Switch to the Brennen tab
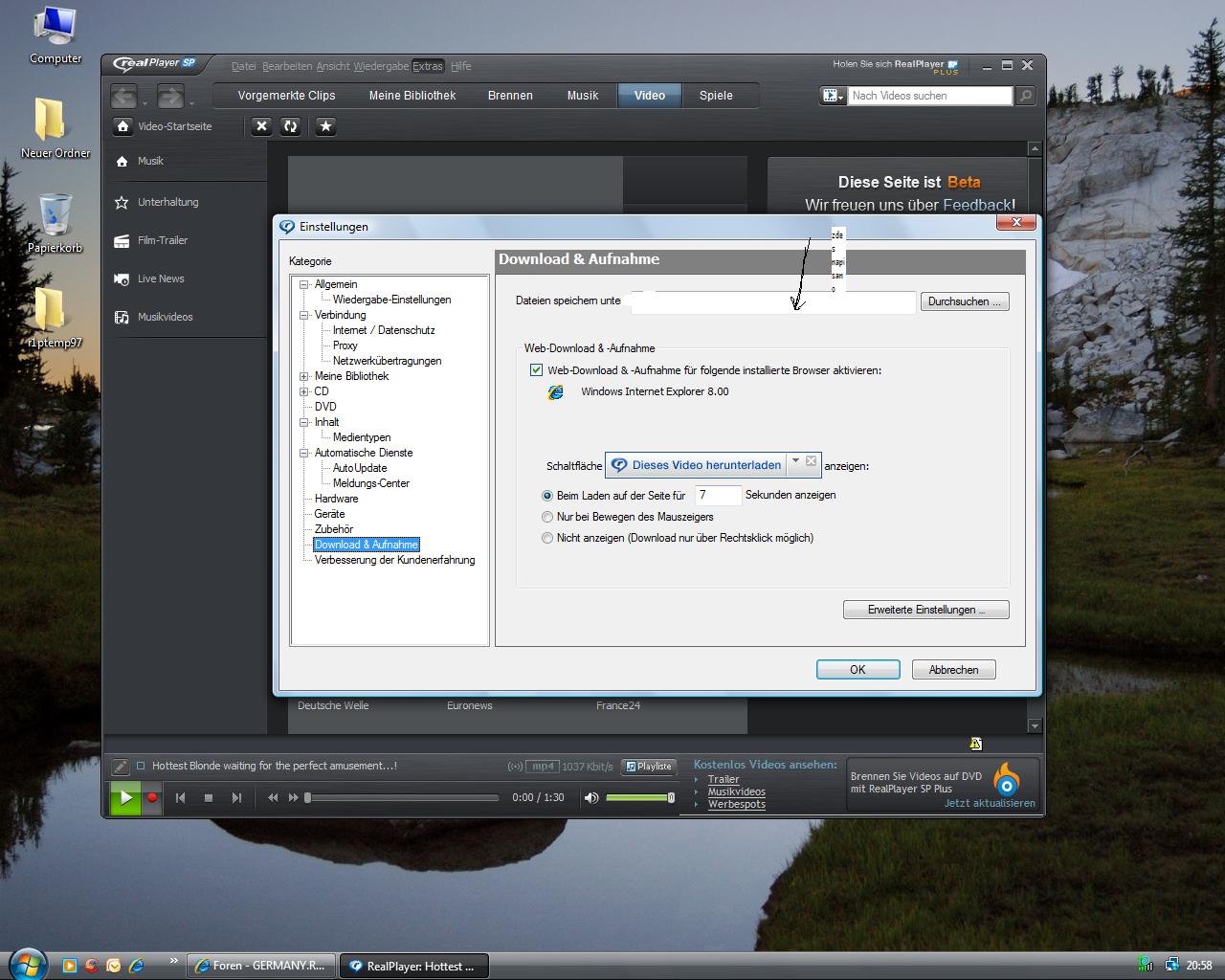Screen dimensions: 1225x980 510,96
